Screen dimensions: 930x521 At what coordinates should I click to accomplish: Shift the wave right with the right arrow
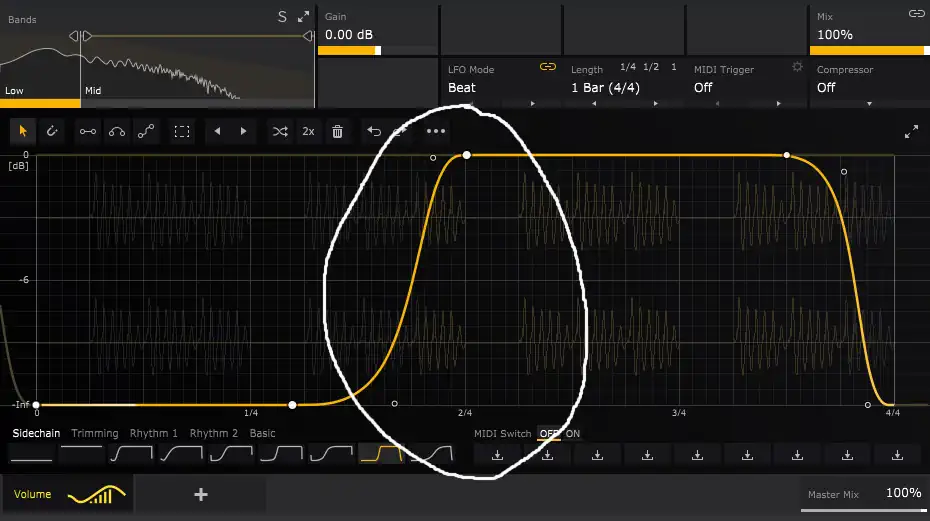(x=243, y=131)
